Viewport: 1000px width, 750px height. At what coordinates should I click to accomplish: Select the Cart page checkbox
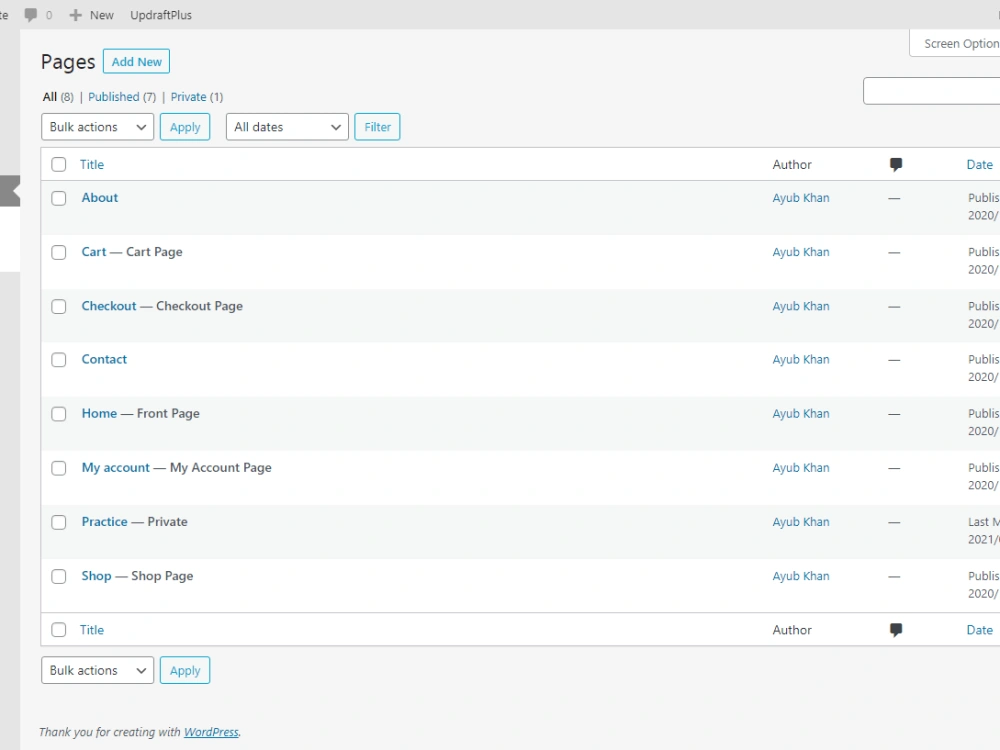(x=59, y=253)
